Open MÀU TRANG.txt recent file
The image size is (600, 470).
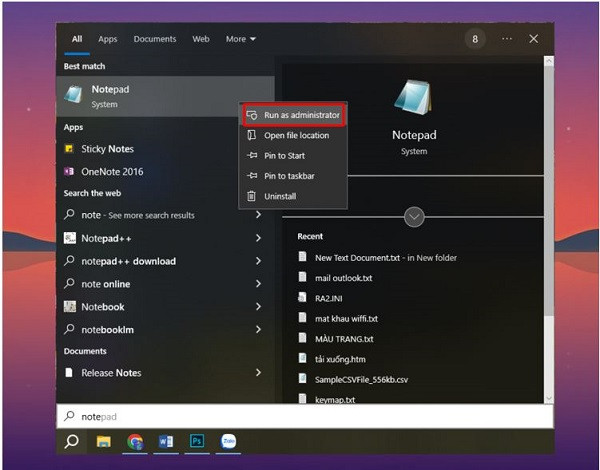click(x=336, y=339)
